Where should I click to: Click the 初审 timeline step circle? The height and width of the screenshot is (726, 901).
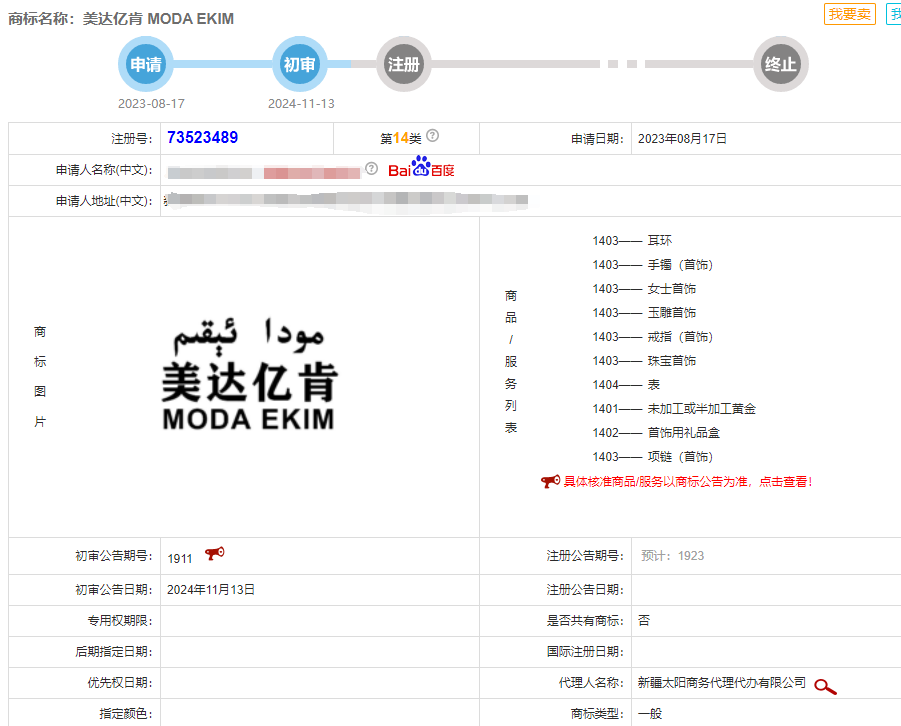click(x=299, y=64)
